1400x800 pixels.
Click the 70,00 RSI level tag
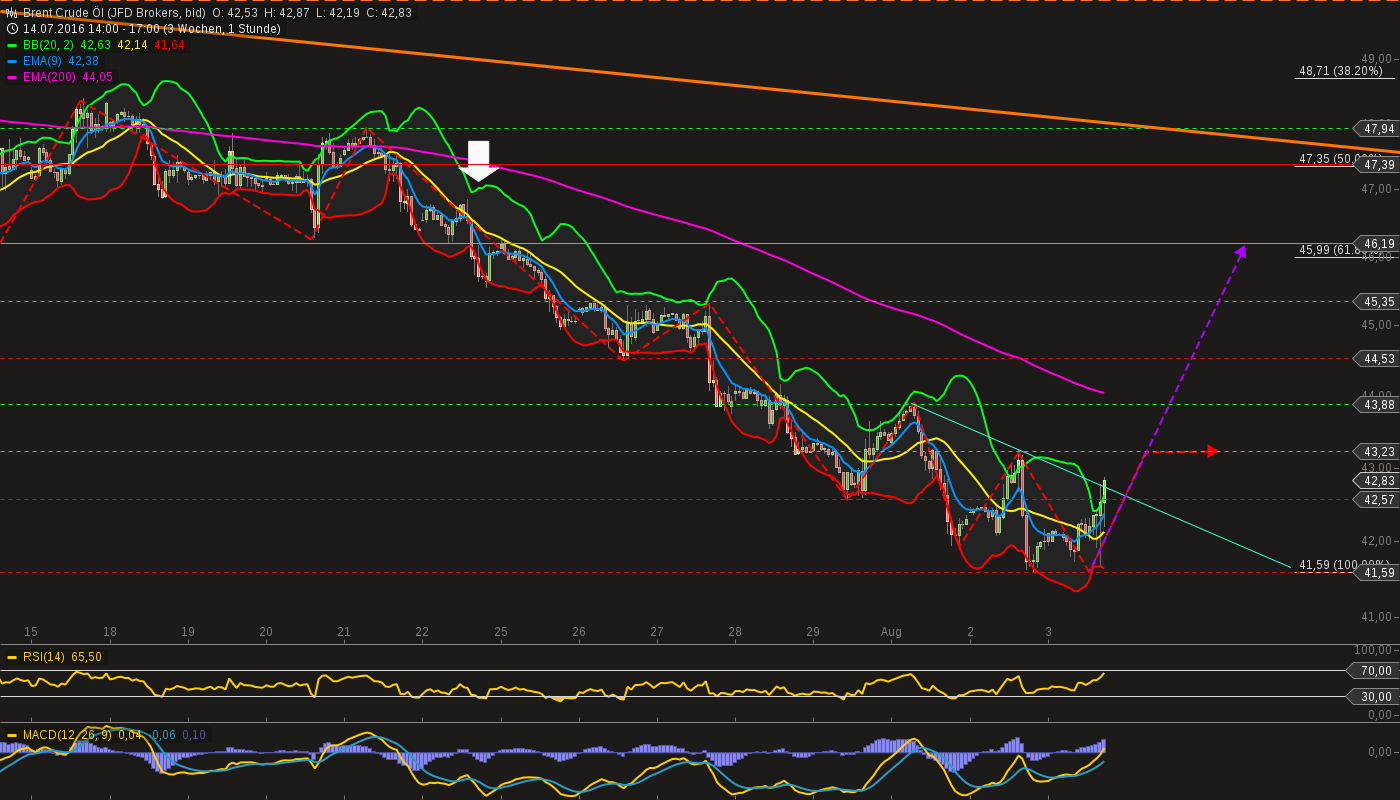1372,670
